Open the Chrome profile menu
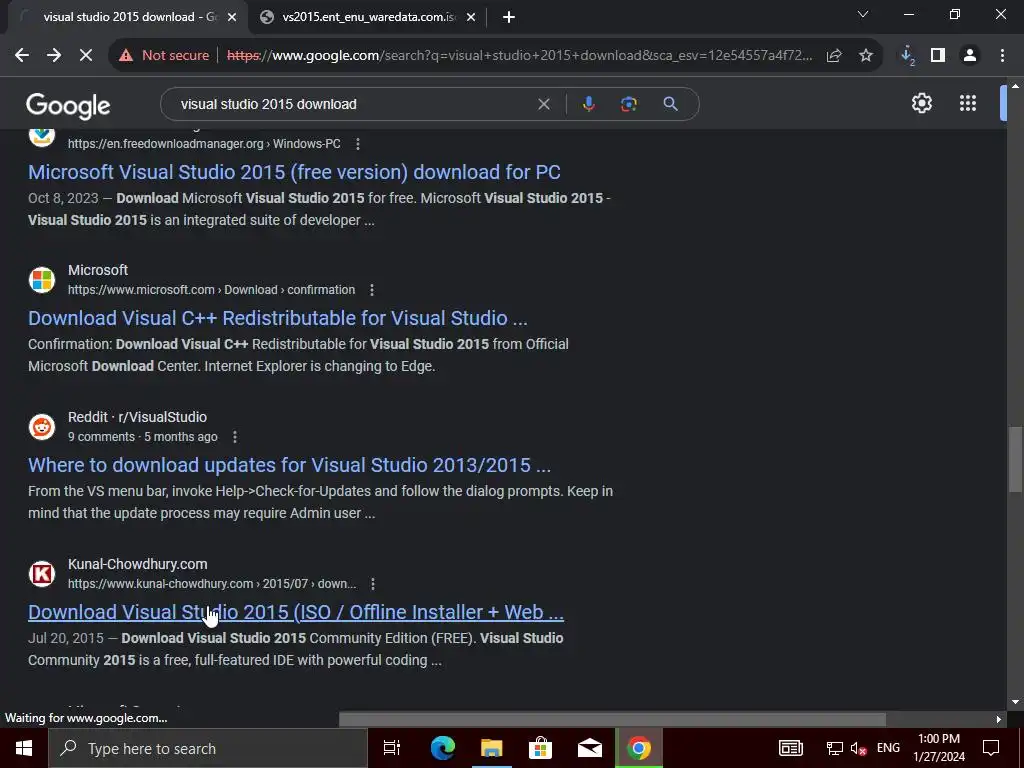Screen dimensions: 1024x768 click(970, 56)
